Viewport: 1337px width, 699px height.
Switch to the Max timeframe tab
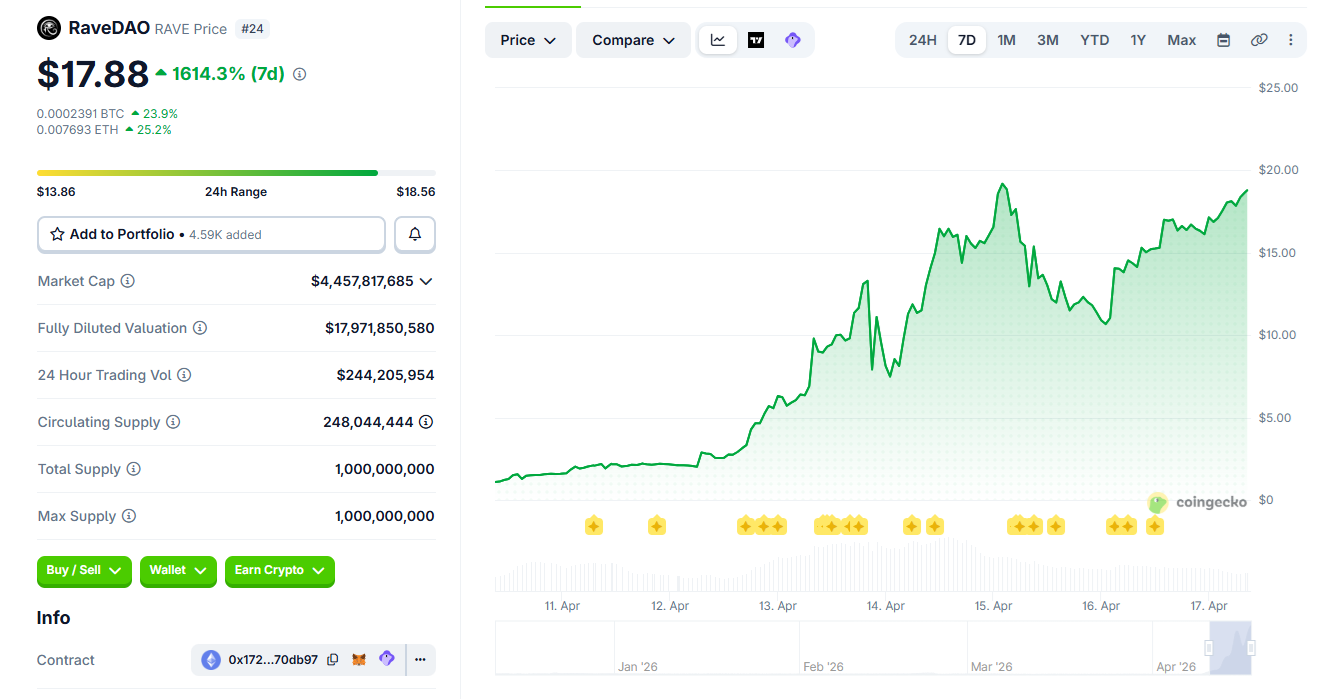click(1181, 40)
